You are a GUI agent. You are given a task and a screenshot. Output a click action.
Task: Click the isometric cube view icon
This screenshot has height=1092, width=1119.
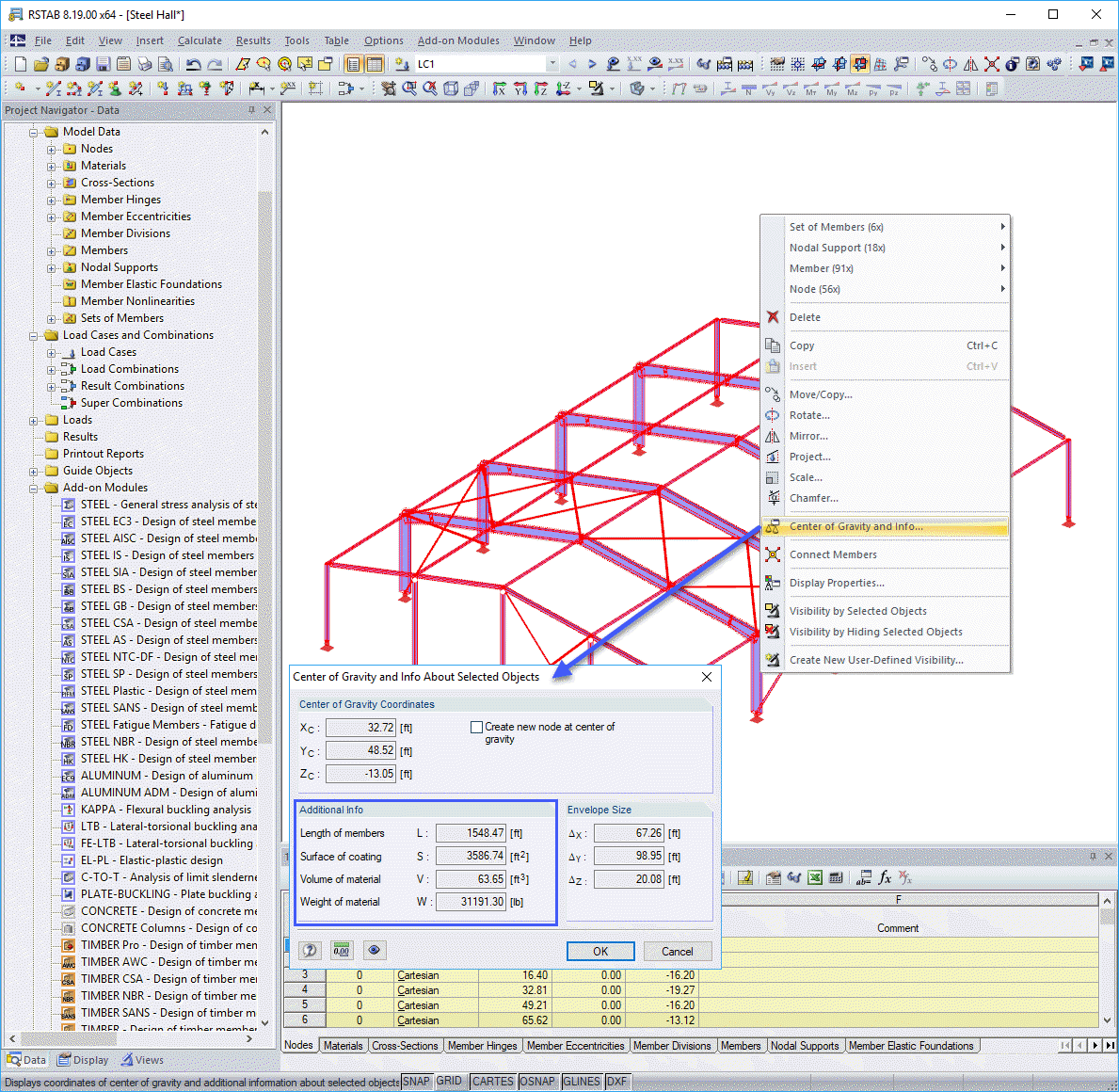tap(451, 88)
